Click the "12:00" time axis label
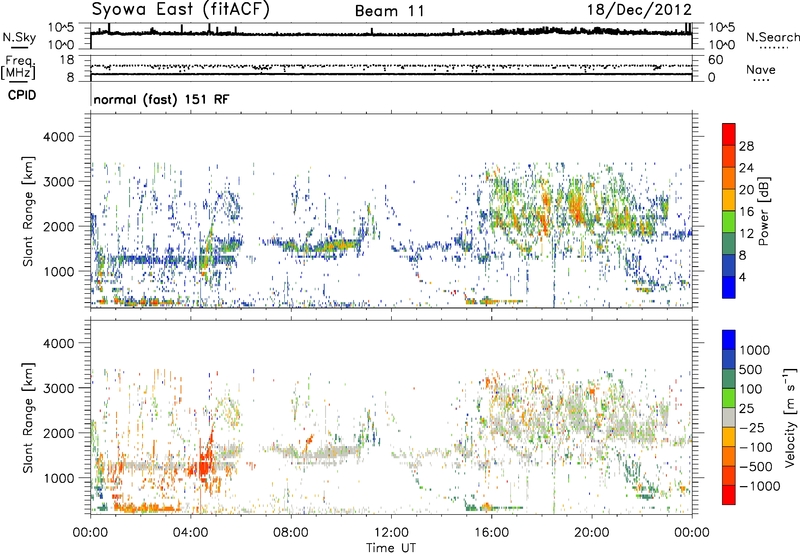The height and width of the screenshot is (554, 800). (x=391, y=533)
